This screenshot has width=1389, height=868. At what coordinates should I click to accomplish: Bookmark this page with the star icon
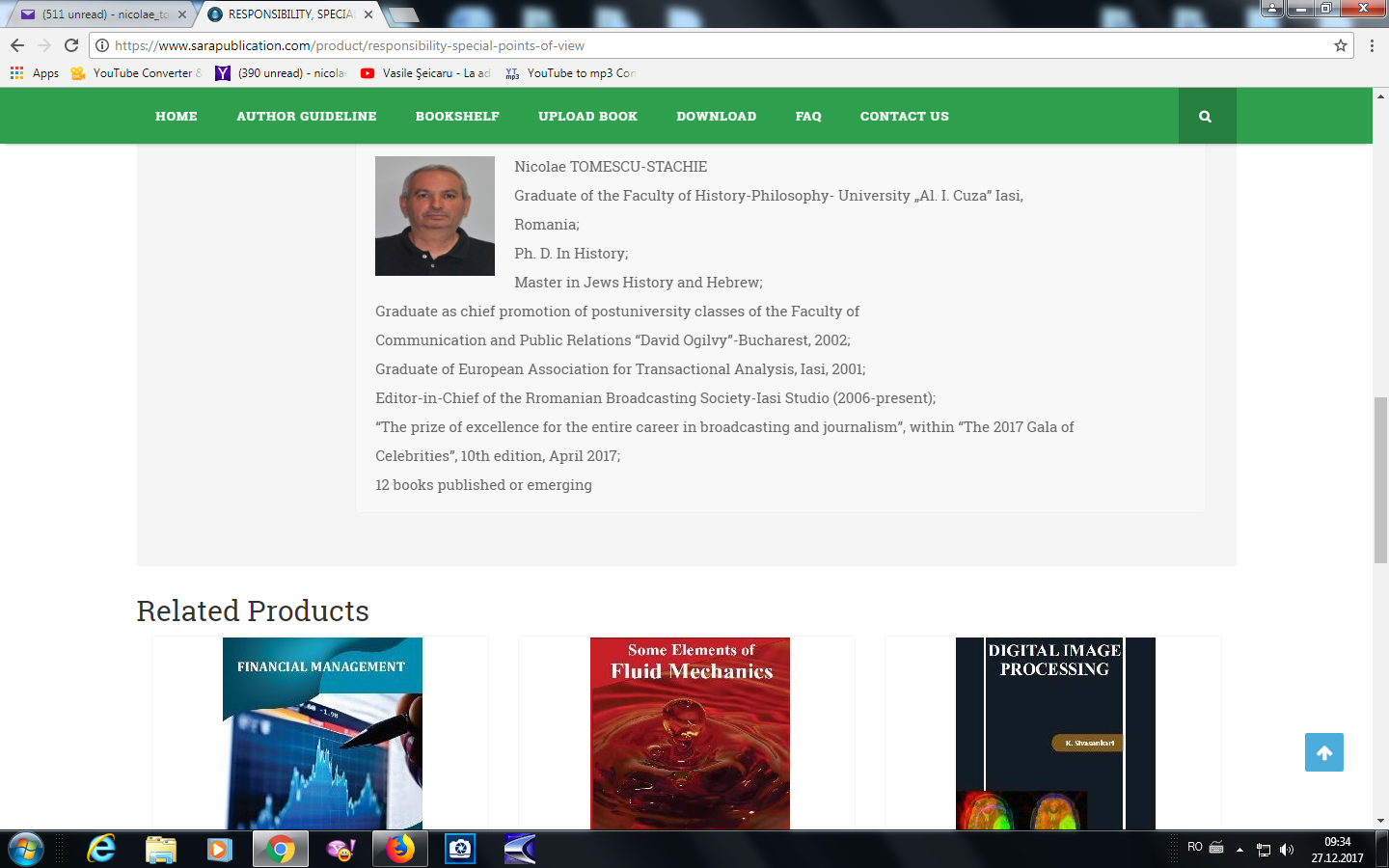point(1340,45)
